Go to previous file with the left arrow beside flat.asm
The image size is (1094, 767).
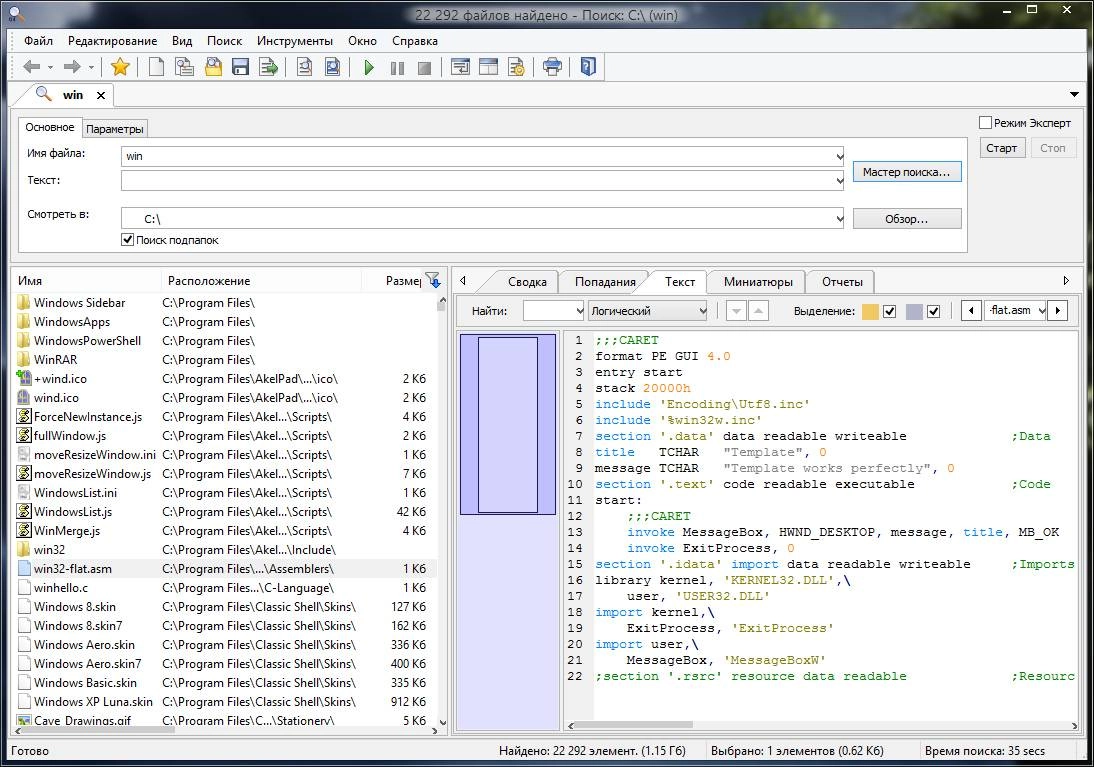pyautogui.click(x=971, y=311)
